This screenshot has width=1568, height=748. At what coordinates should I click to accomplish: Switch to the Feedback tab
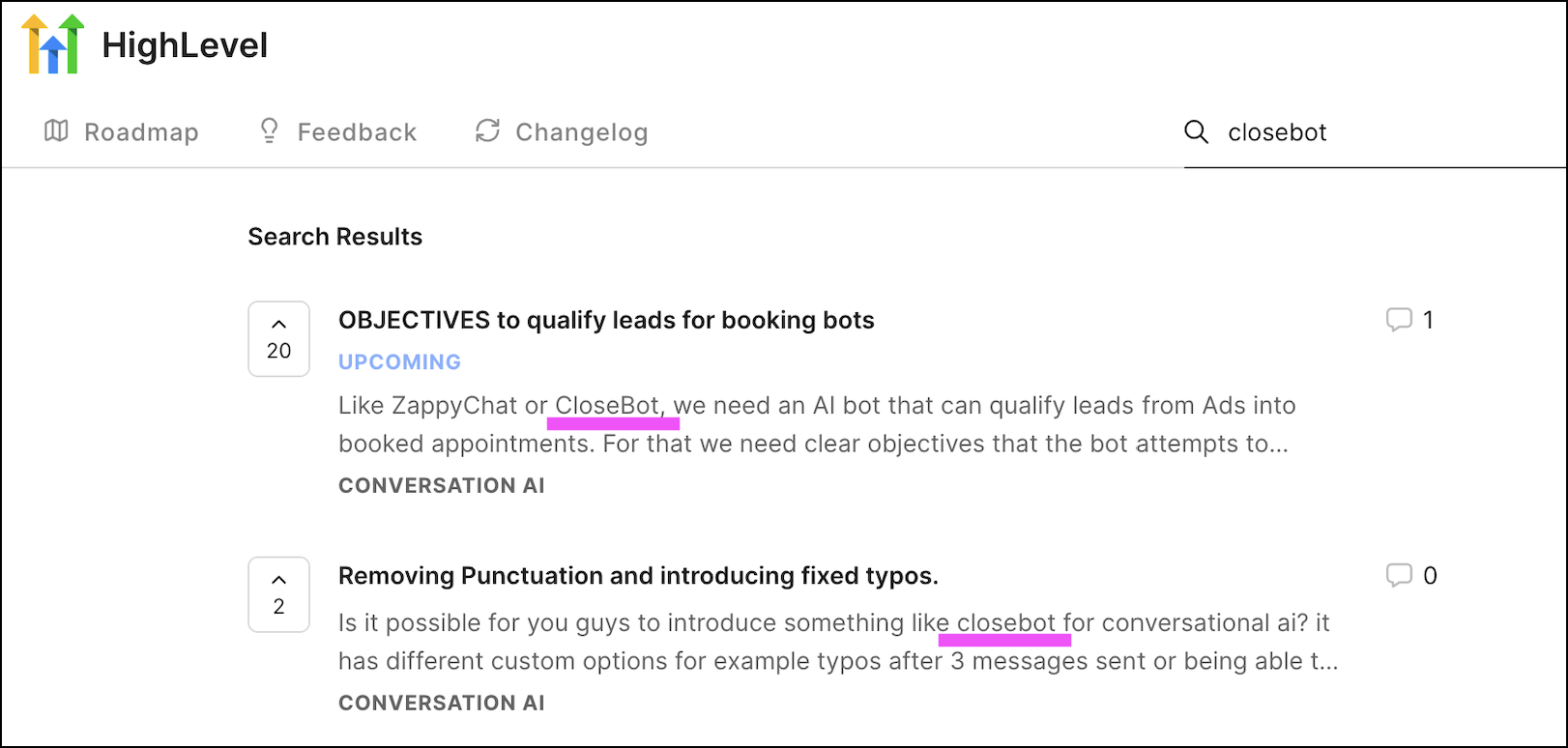pyautogui.click(x=338, y=131)
